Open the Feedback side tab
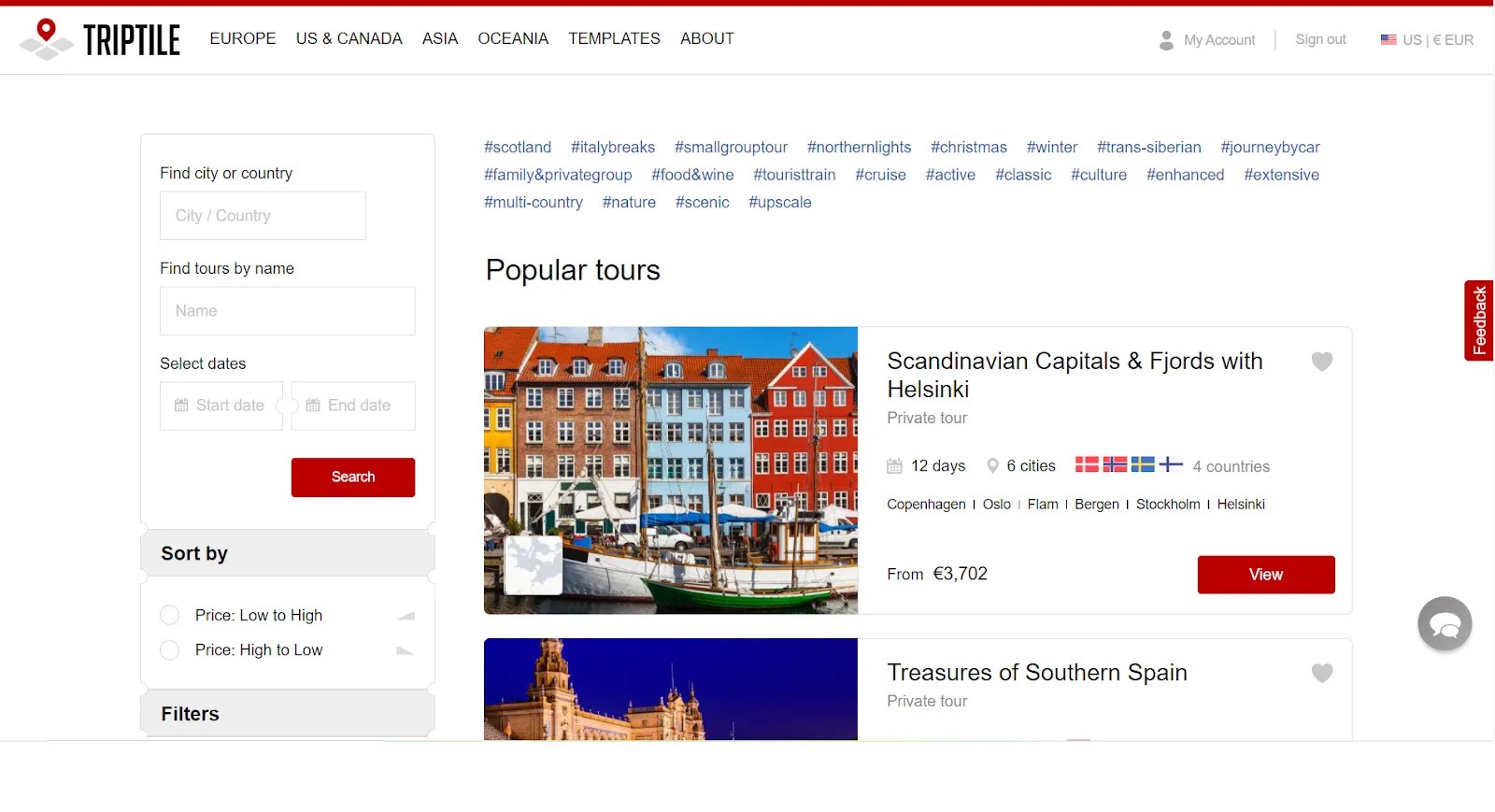The width and height of the screenshot is (1495, 812). click(1479, 321)
